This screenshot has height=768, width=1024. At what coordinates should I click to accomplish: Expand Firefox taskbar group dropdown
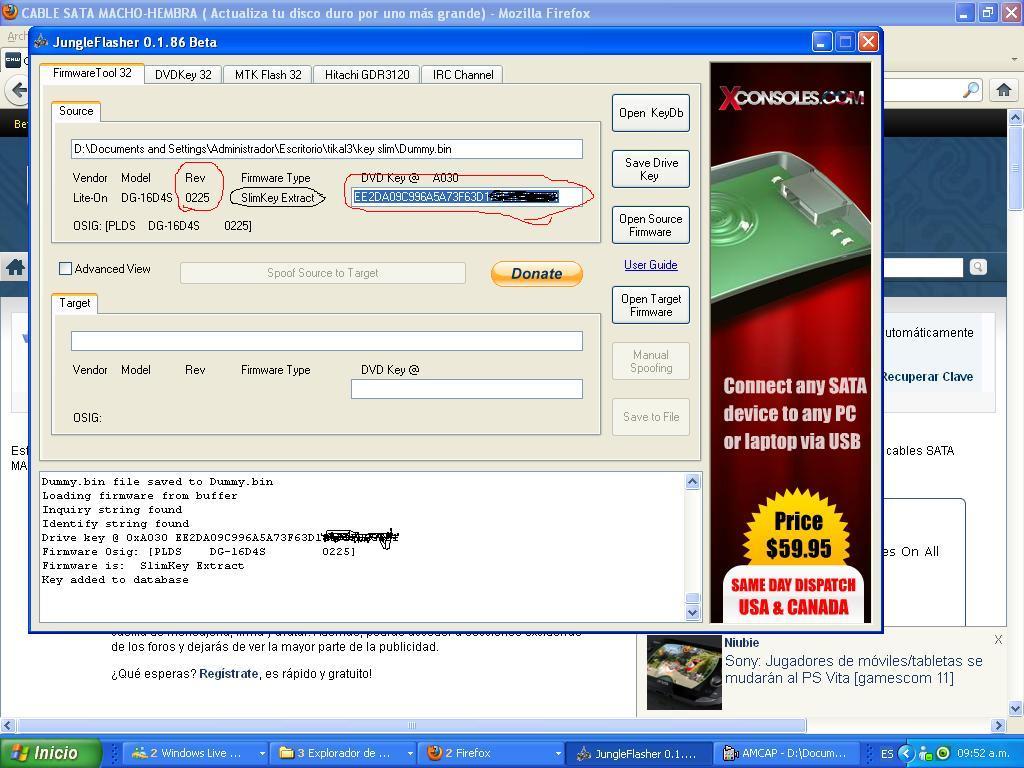558,753
